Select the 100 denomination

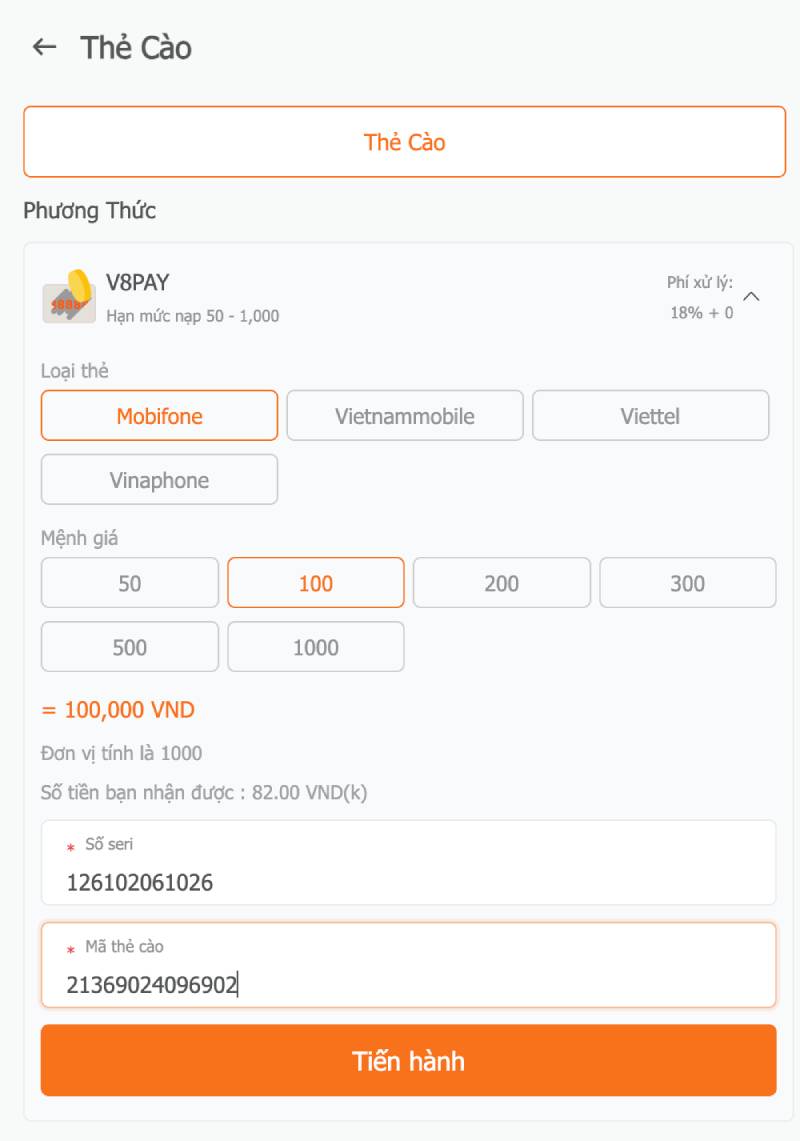315,583
